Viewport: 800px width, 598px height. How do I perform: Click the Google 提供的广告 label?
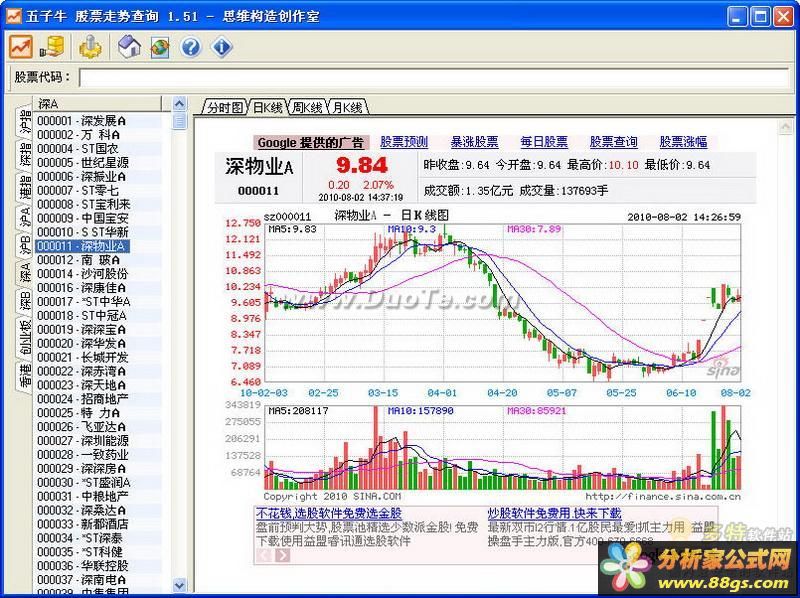311,143
